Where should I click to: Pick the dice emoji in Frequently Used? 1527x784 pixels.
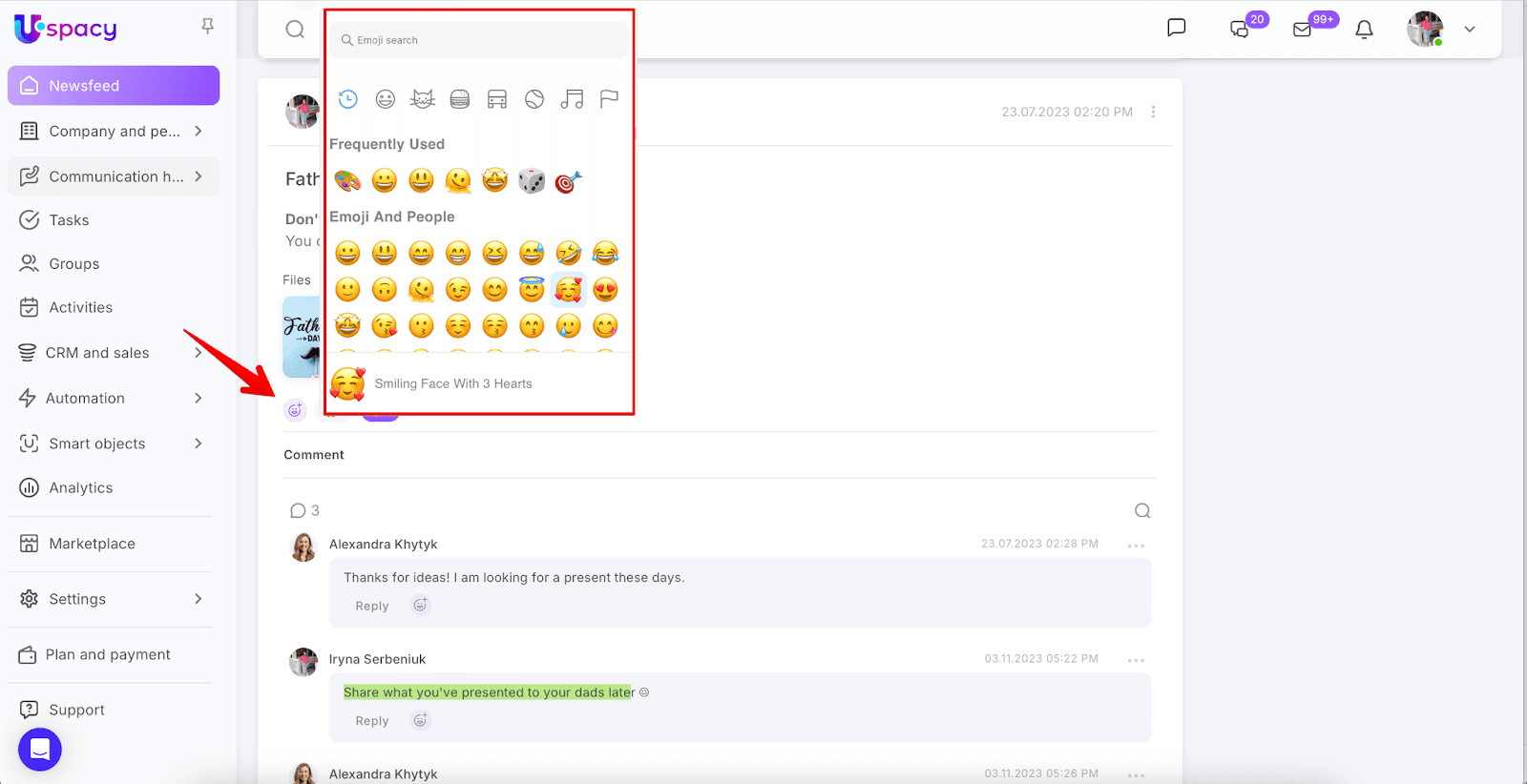[x=532, y=180]
